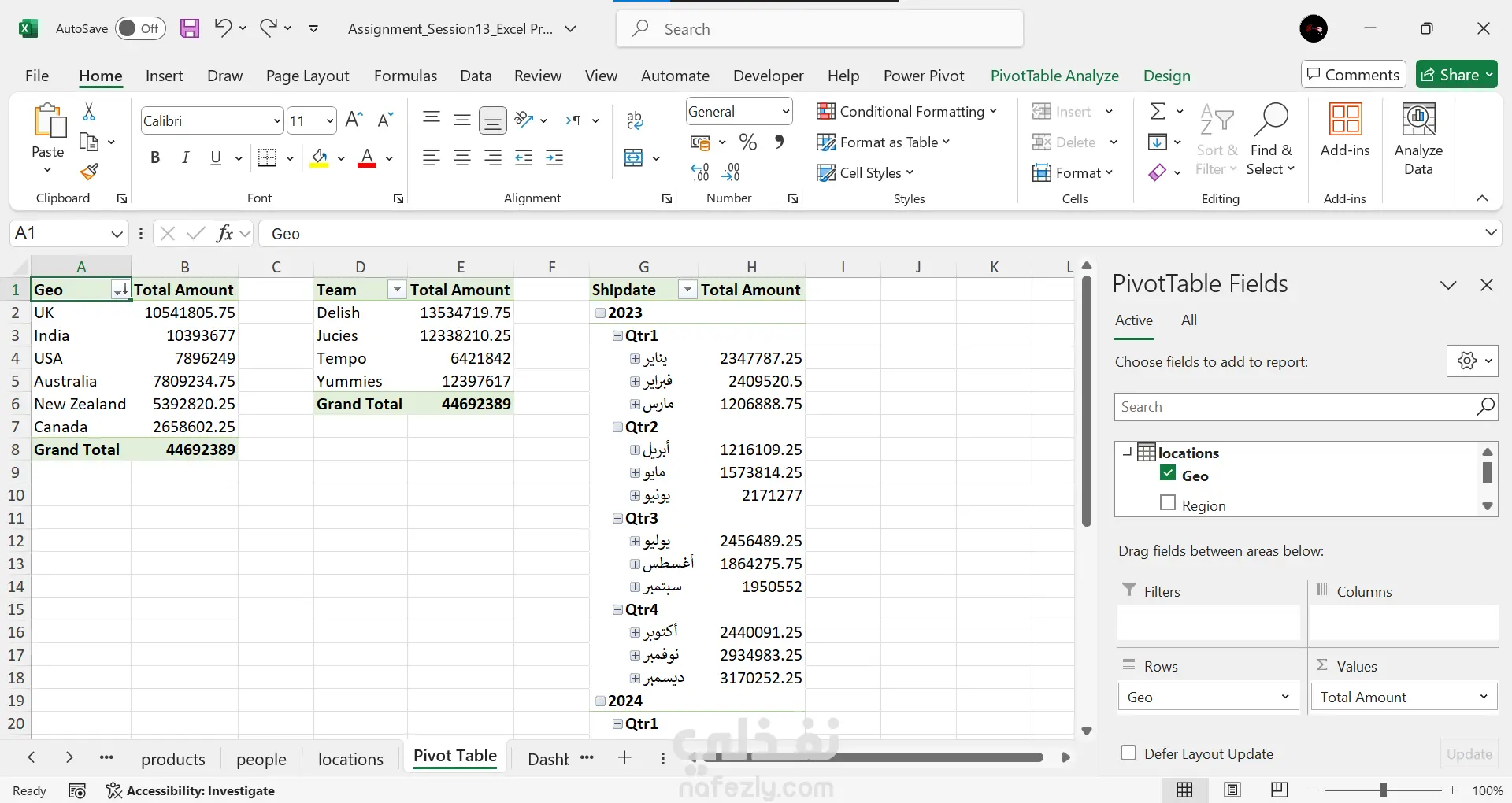Open the General number format dropdown
This screenshot has height=803, width=1512.
point(785,112)
